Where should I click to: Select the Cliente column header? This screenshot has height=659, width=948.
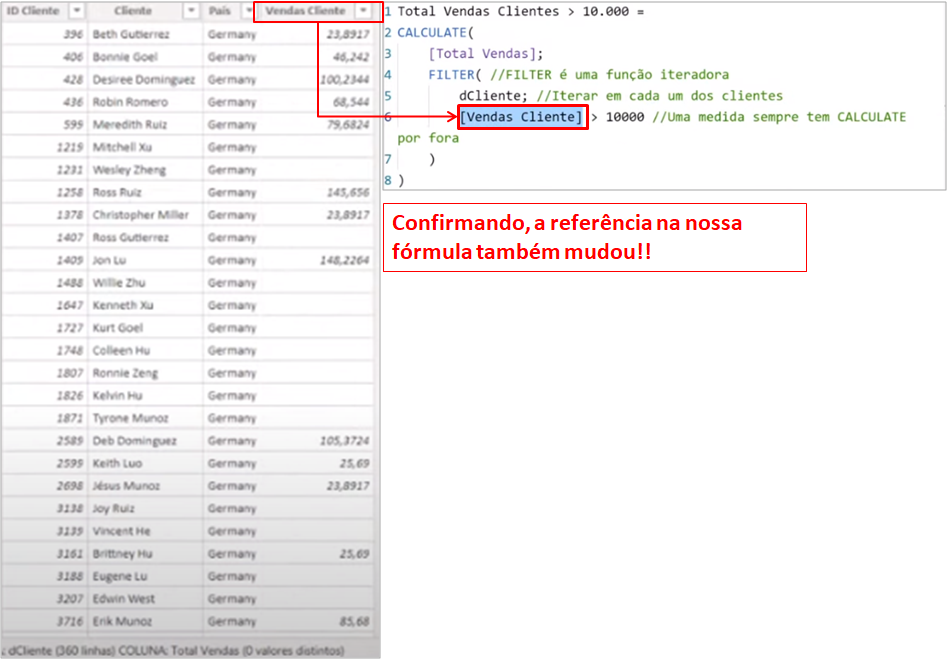(x=133, y=11)
